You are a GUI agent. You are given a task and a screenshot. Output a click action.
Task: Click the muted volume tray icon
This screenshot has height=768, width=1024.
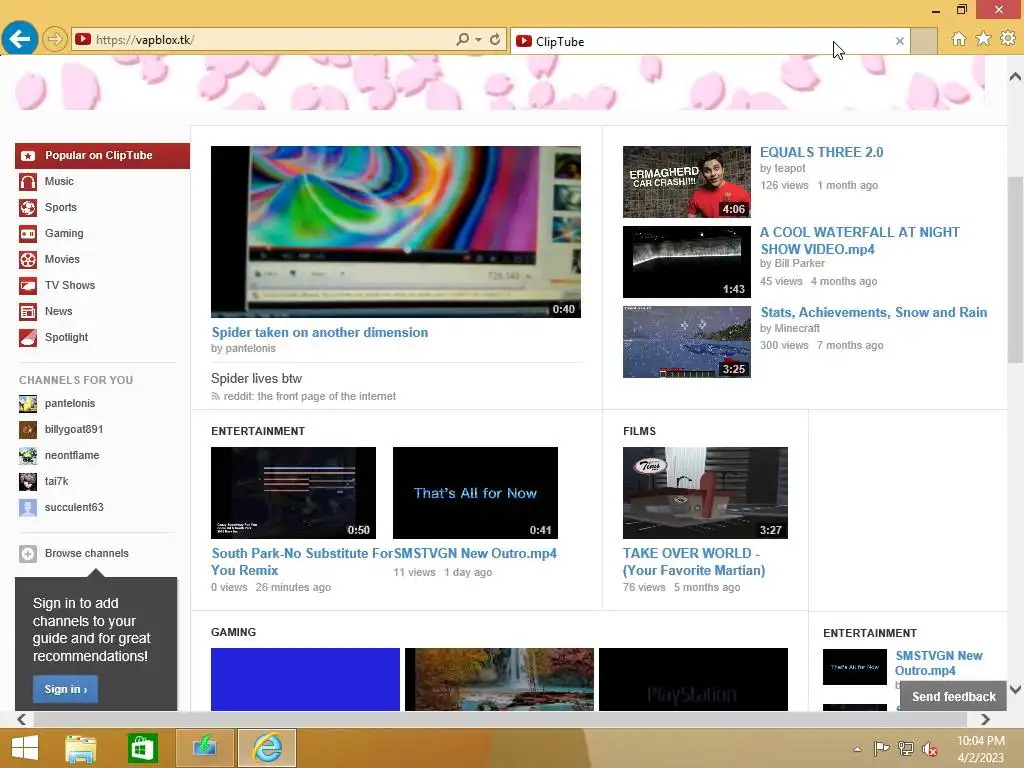tap(929, 749)
